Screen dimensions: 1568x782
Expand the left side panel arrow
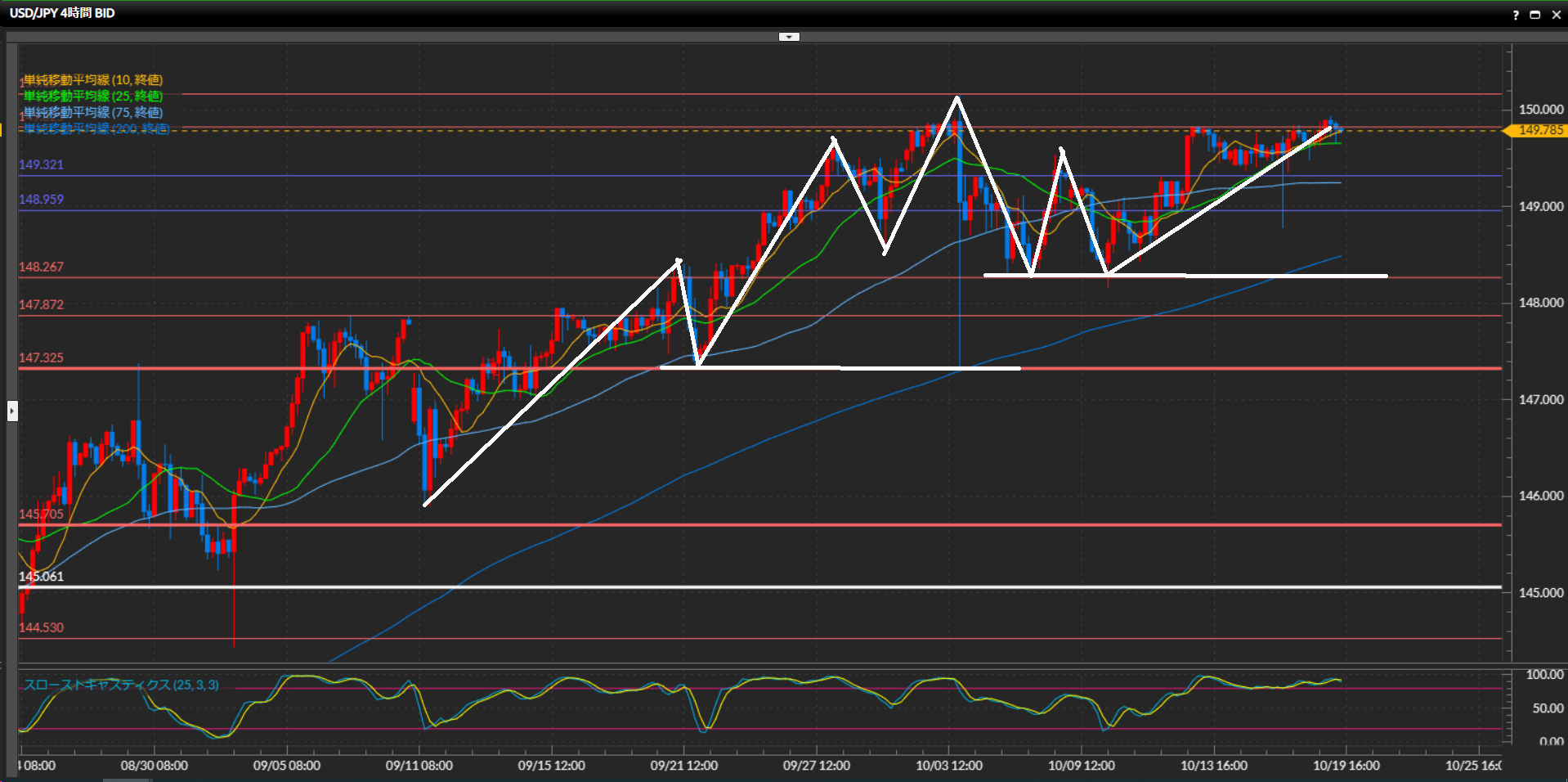pos(12,410)
